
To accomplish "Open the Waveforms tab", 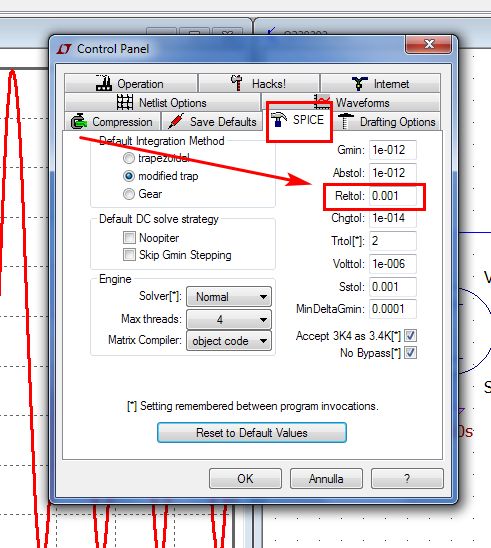I will [351, 102].
